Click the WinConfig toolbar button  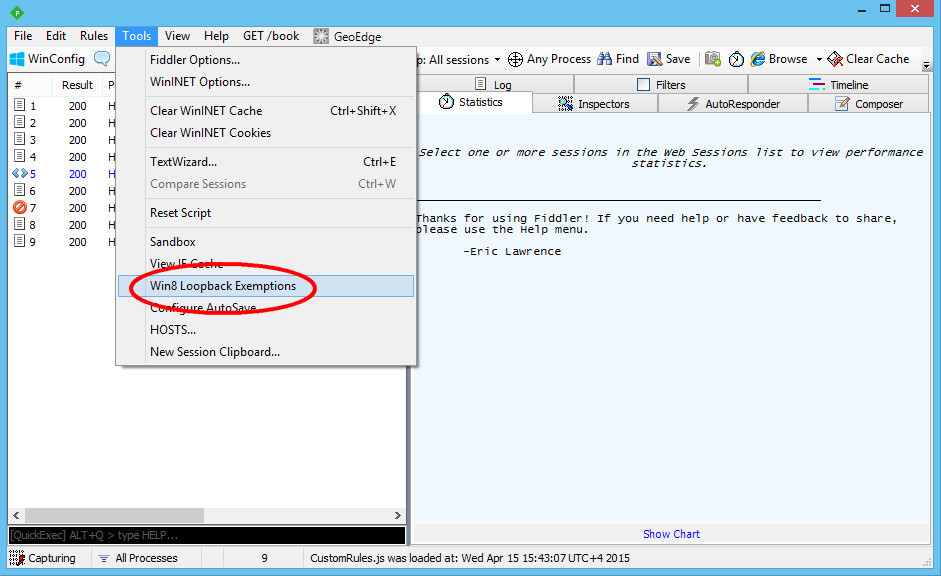[x=47, y=59]
